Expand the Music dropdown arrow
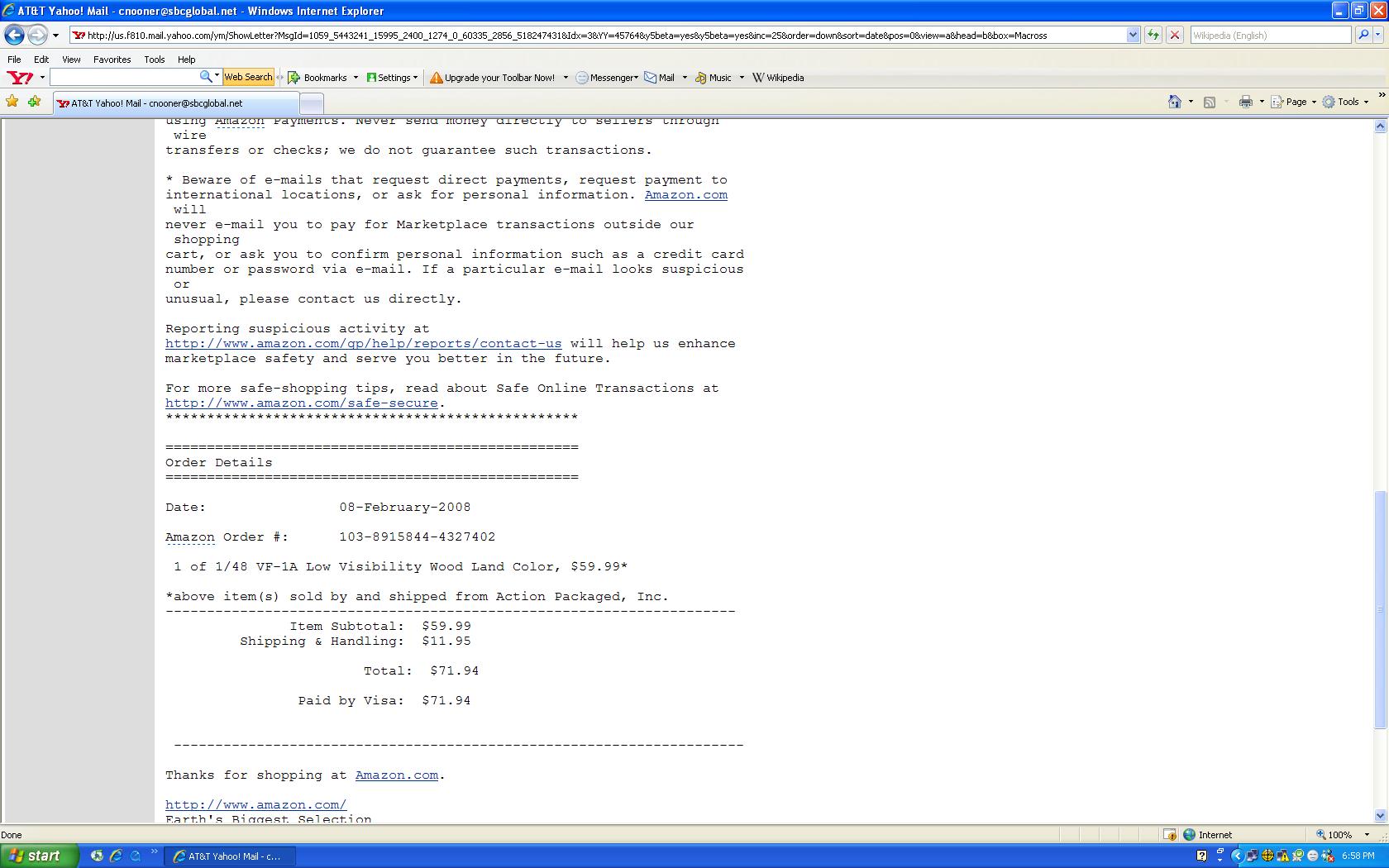Image resolution: width=1389 pixels, height=868 pixels. [742, 78]
